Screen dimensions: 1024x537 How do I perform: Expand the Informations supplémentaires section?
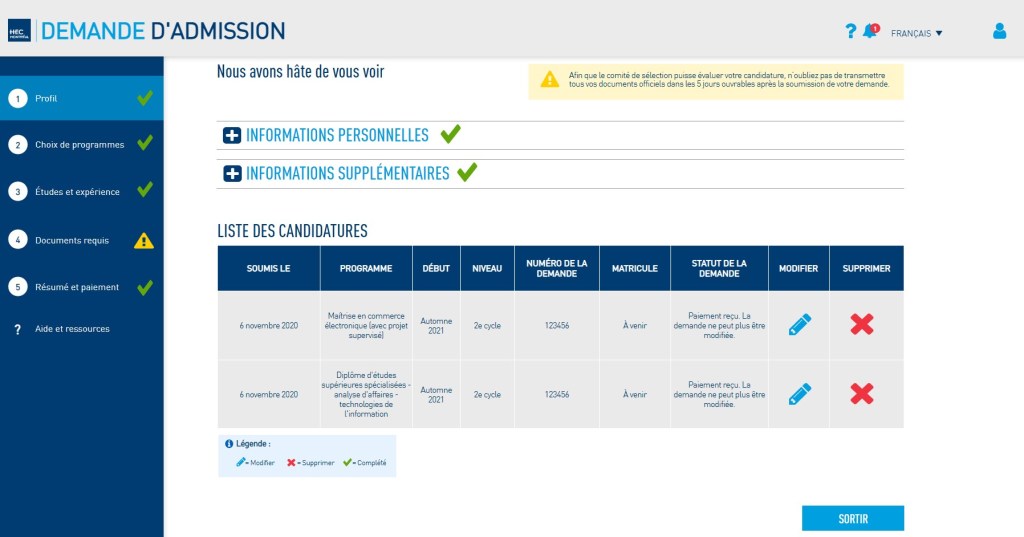[232, 174]
